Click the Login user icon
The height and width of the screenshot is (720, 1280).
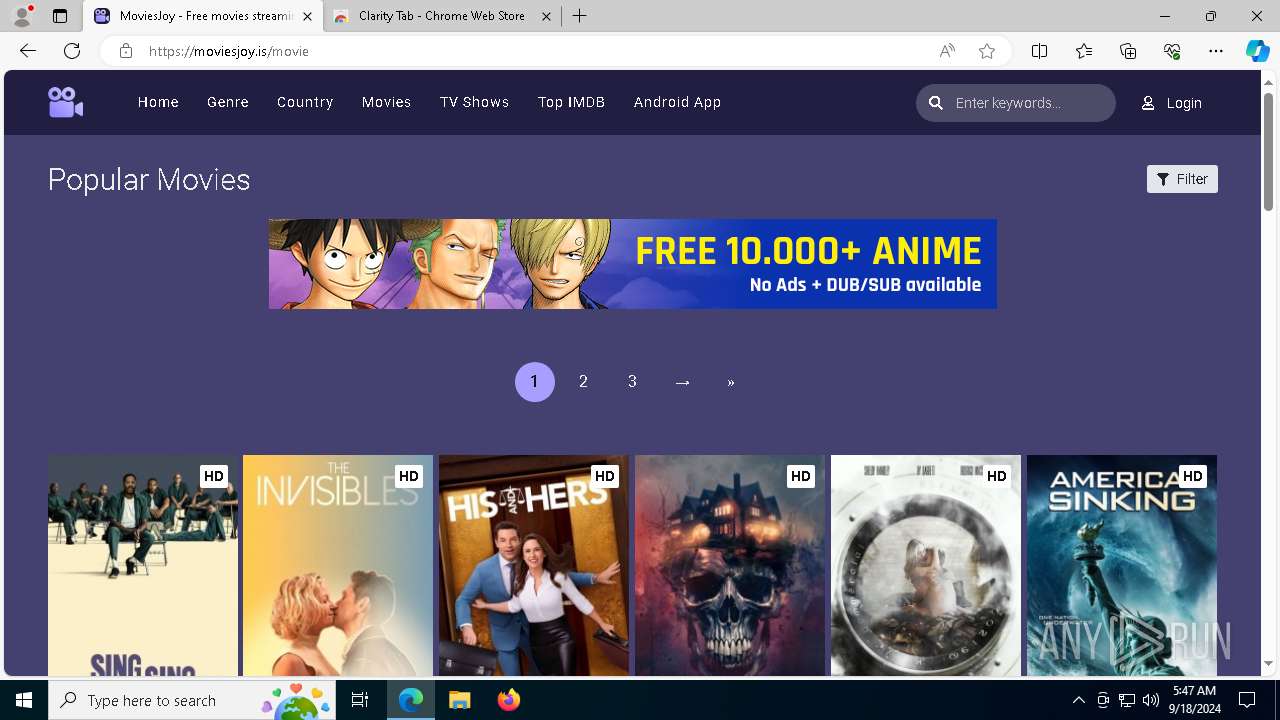[1148, 103]
